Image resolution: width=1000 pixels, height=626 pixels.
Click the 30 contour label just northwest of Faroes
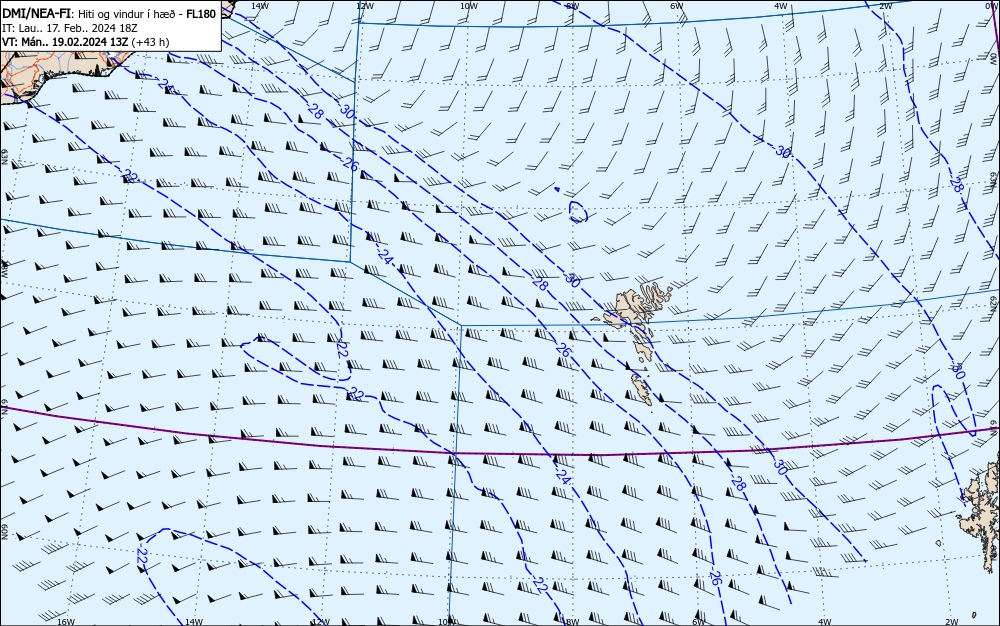click(572, 279)
